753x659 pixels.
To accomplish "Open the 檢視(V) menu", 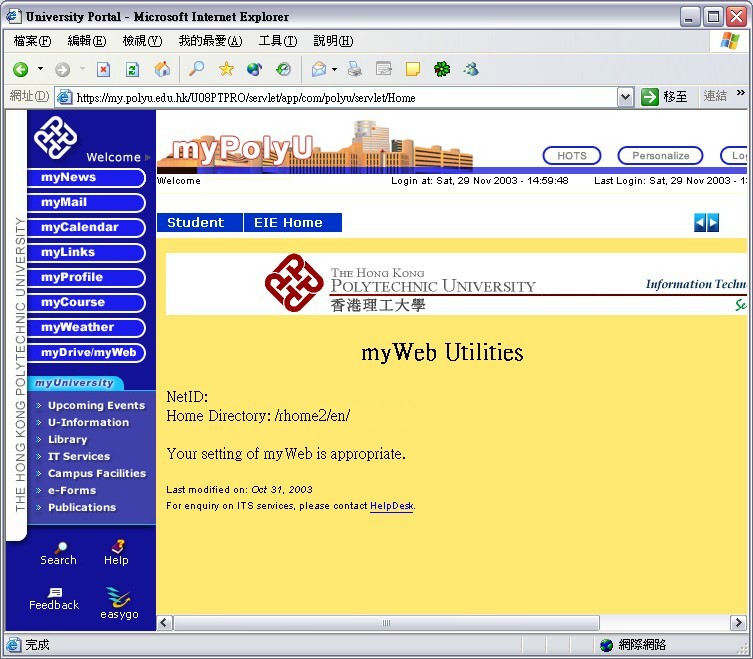I will [x=142, y=41].
